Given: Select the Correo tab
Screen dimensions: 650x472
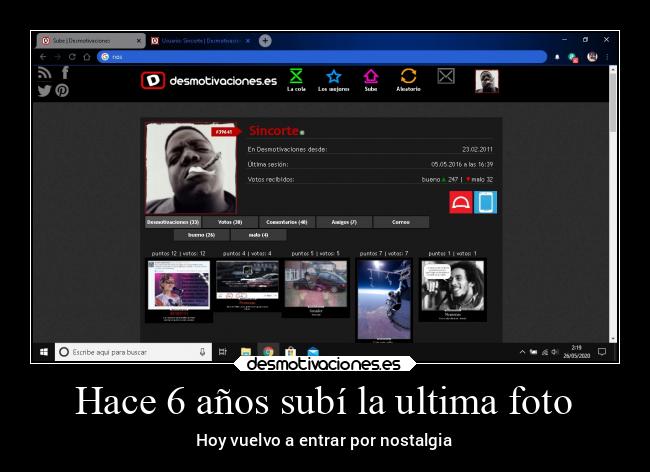Looking at the screenshot, I should pyautogui.click(x=401, y=222).
